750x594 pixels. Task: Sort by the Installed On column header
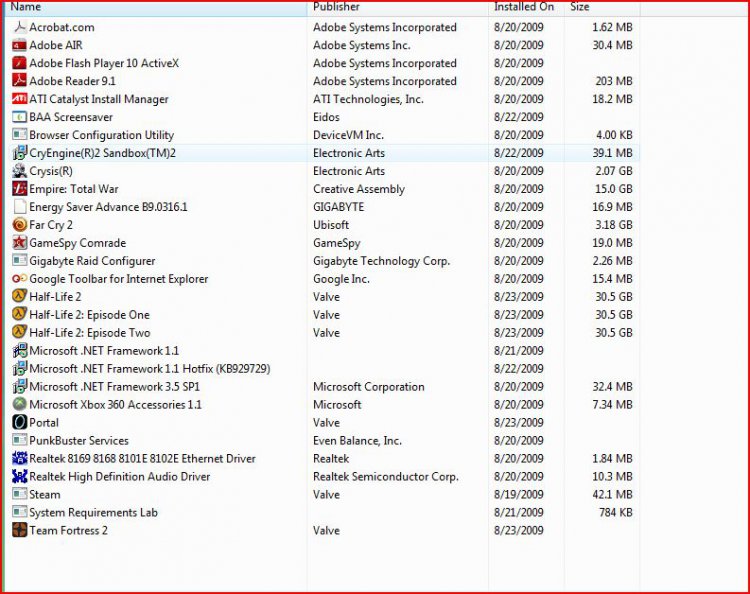click(526, 7)
